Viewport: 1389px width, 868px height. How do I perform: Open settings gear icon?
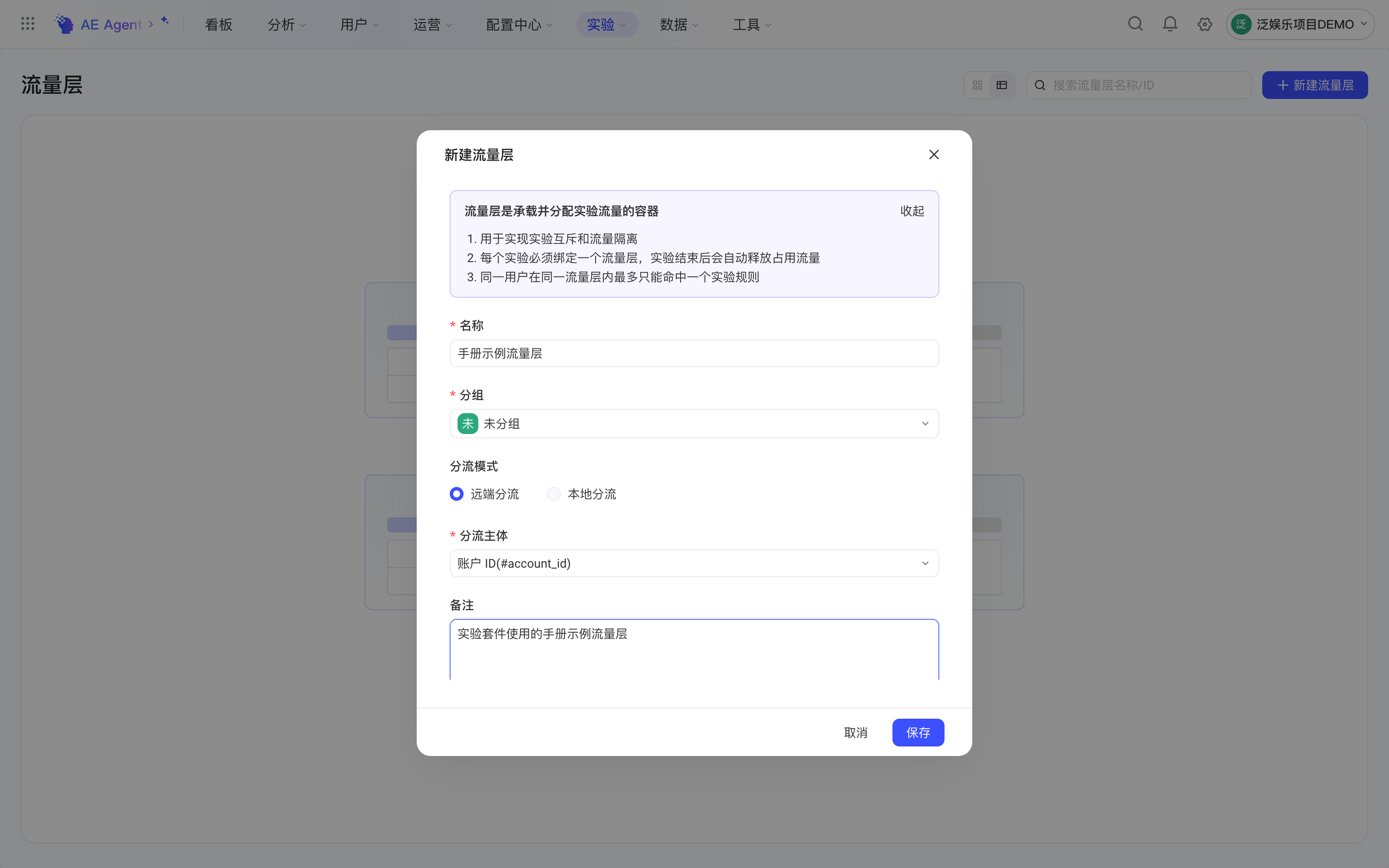(x=1205, y=24)
